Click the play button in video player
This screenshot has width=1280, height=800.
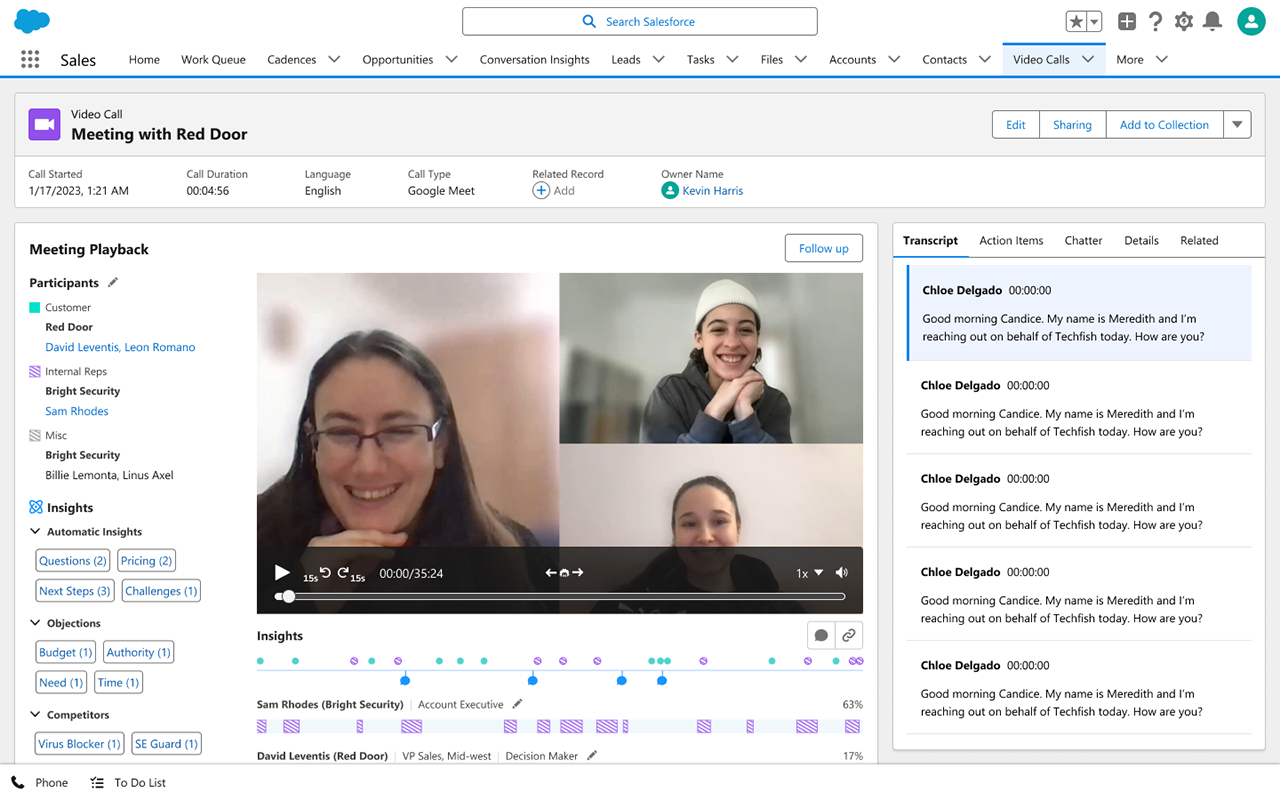[x=282, y=573]
